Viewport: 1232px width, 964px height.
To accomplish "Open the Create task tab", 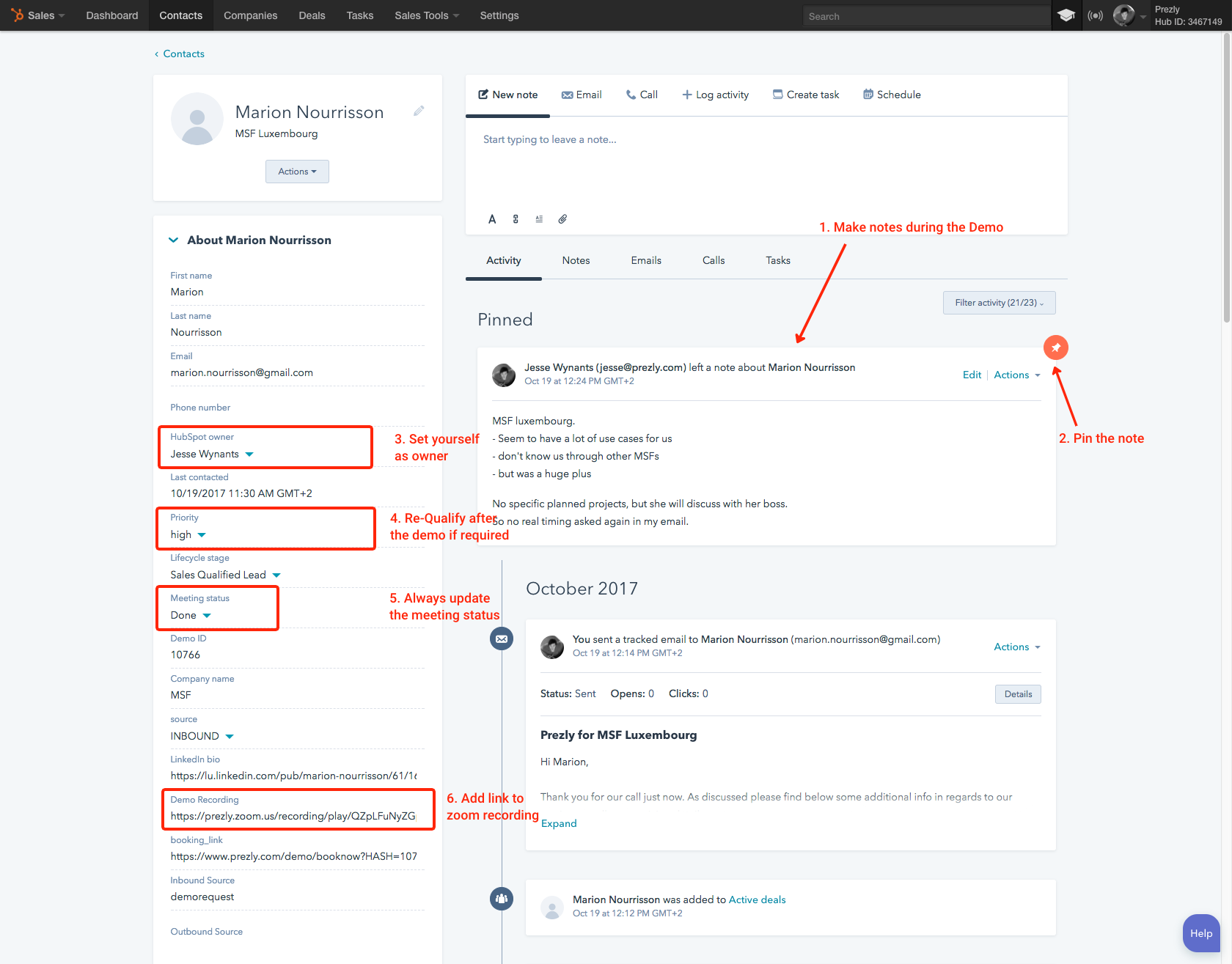I will tap(806, 95).
